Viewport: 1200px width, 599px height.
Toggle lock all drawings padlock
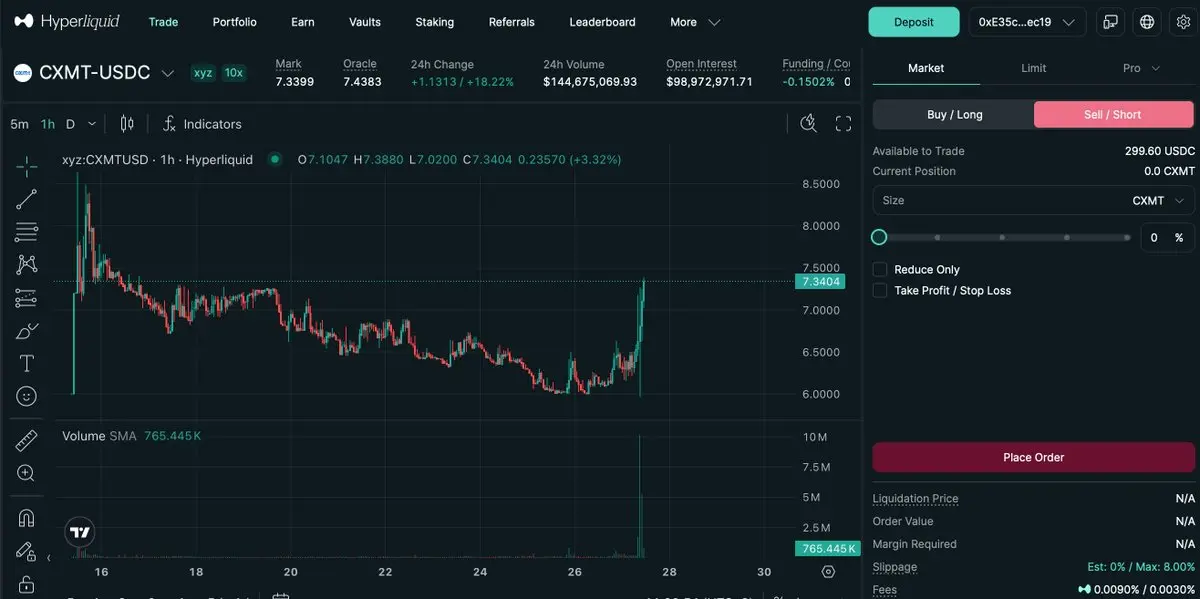click(27, 584)
